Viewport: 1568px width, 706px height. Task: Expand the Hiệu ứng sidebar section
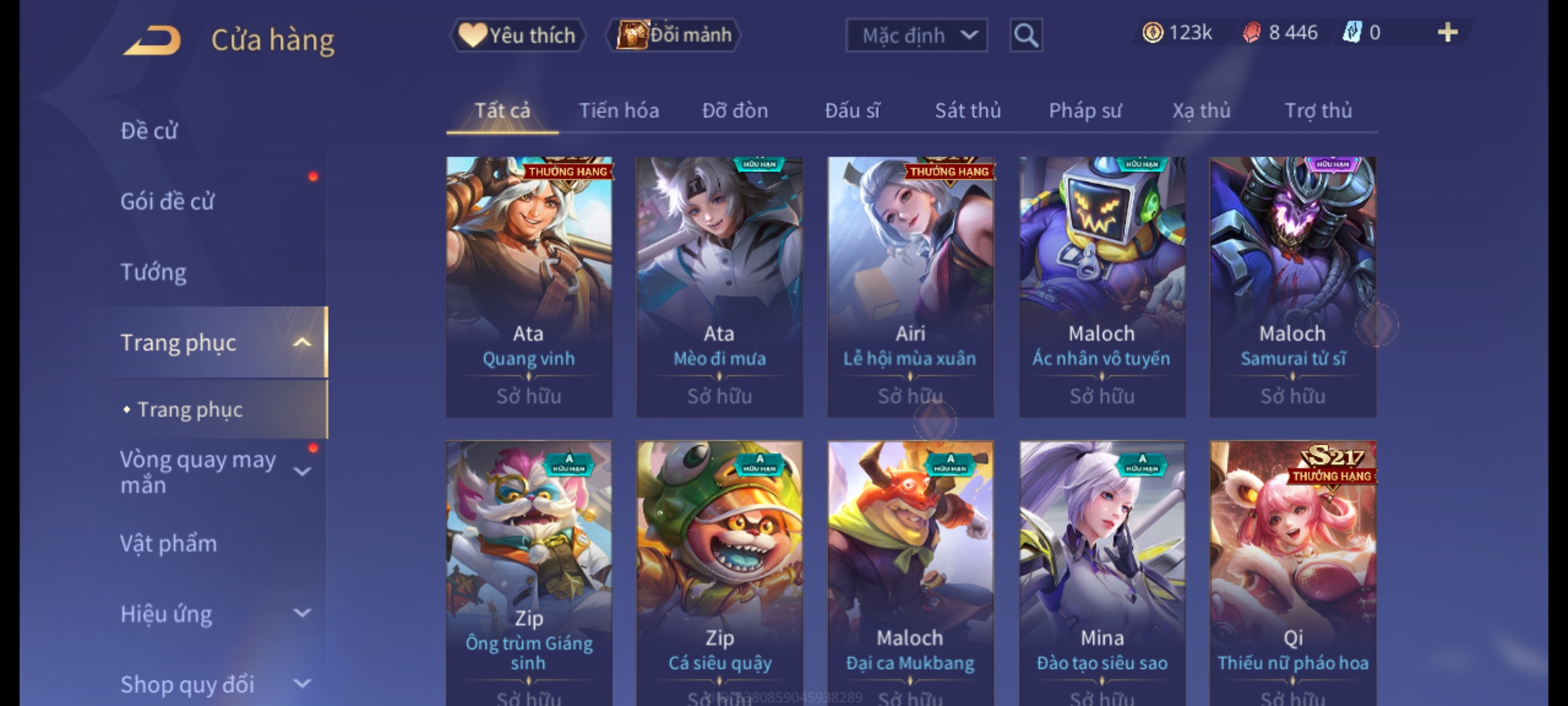point(302,613)
